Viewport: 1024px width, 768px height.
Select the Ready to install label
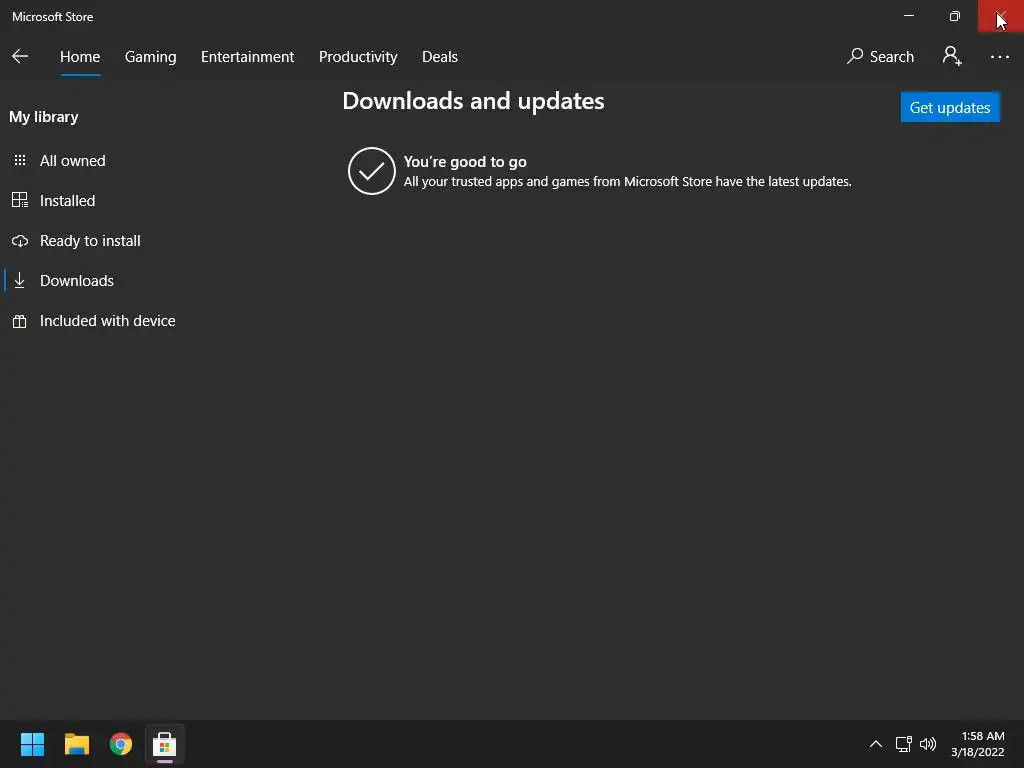click(90, 241)
